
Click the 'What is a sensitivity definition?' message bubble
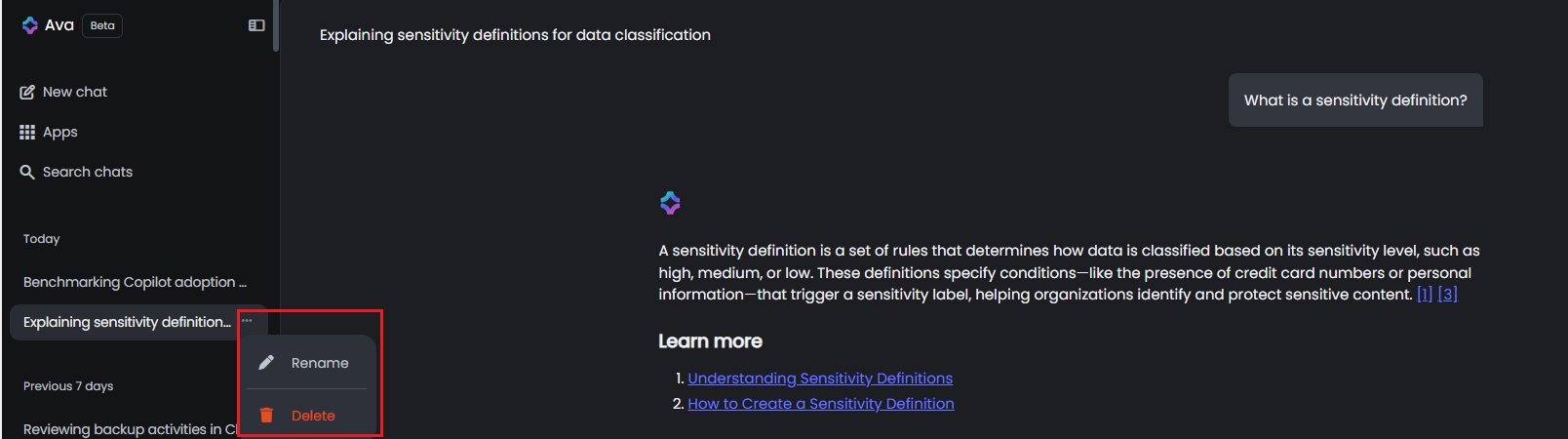point(1354,100)
